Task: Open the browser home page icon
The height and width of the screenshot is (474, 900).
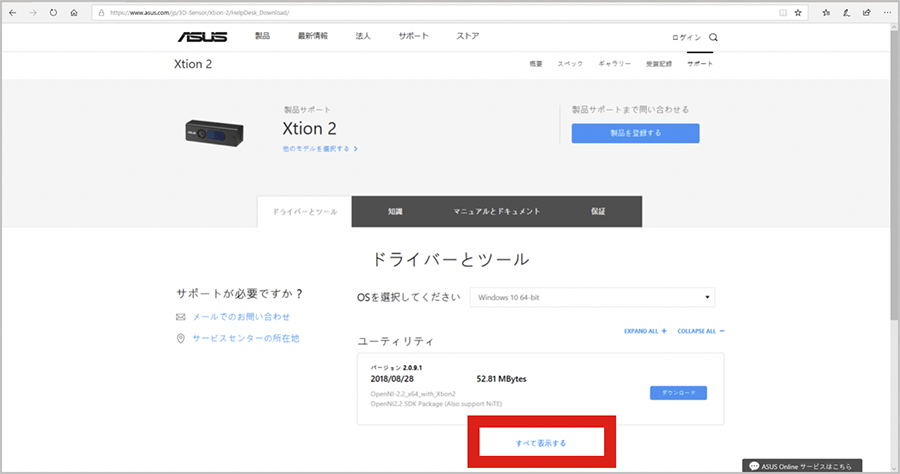Action: coord(74,13)
